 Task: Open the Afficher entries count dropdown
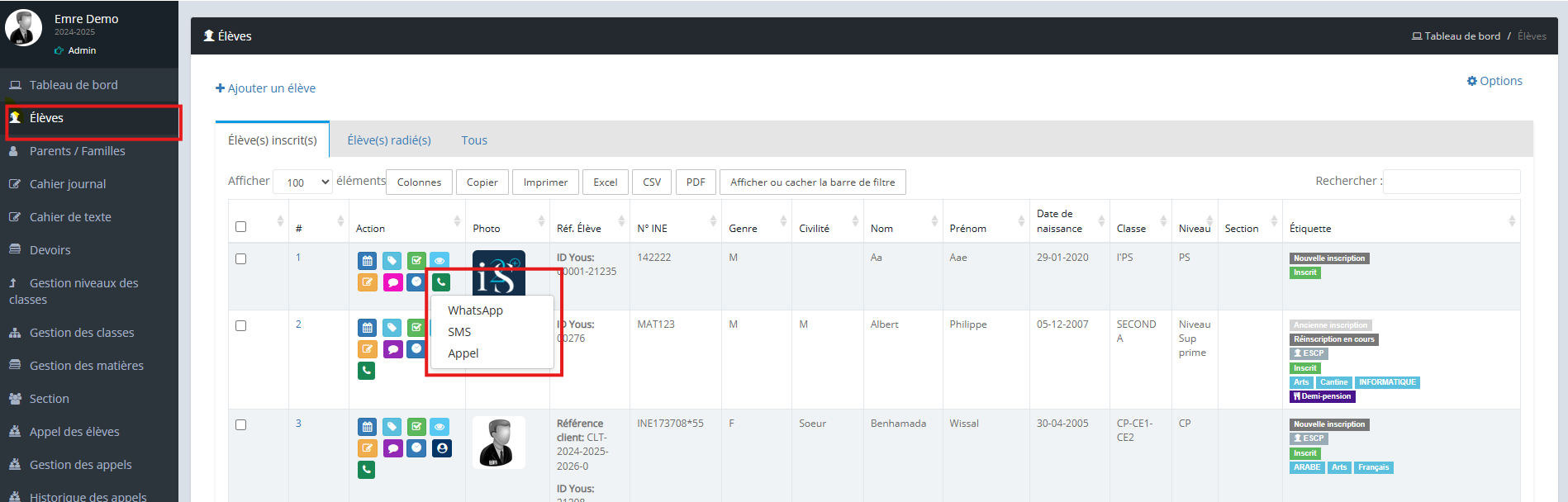[302, 182]
